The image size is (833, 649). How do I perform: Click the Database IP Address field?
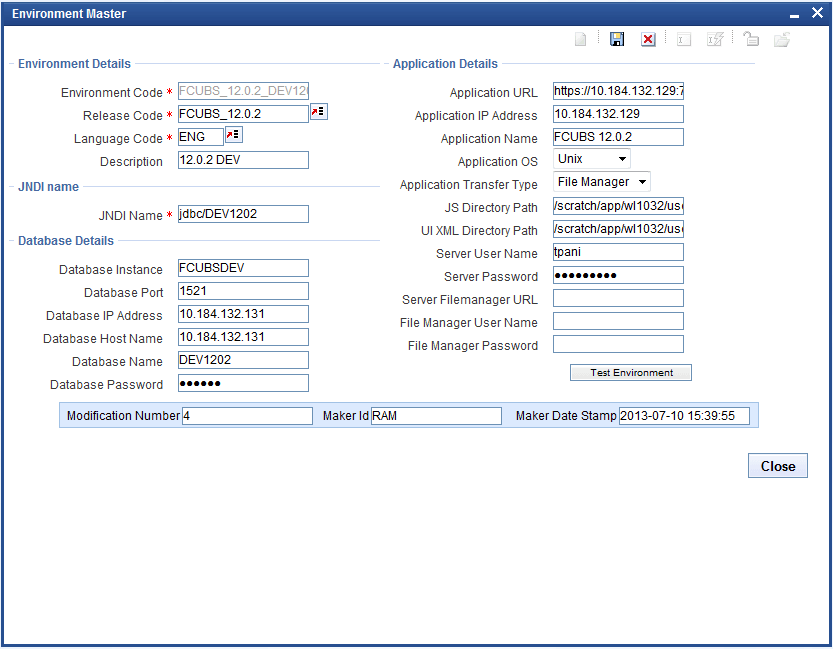tap(243, 314)
